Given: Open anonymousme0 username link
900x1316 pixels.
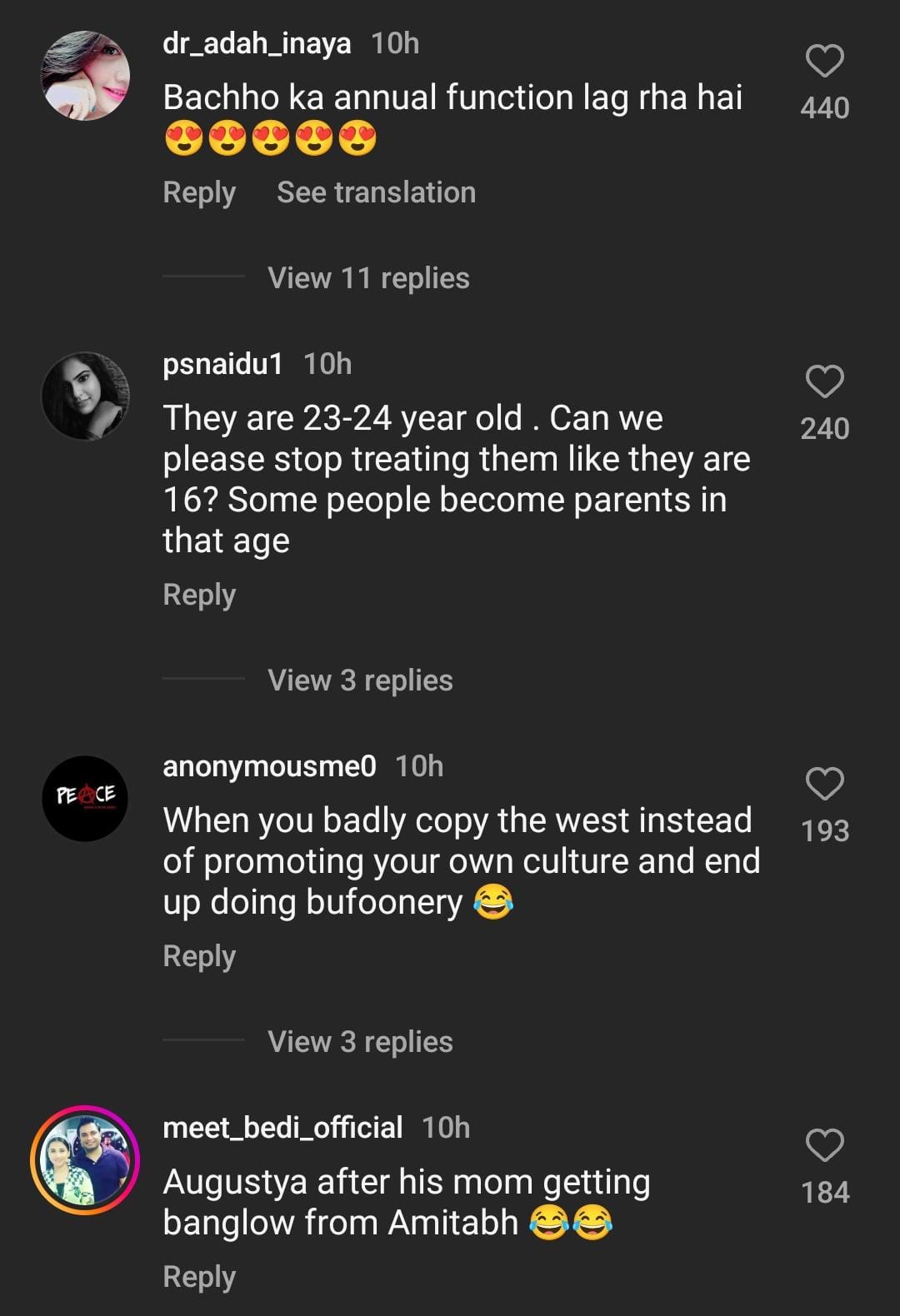Looking at the screenshot, I should [x=269, y=766].
